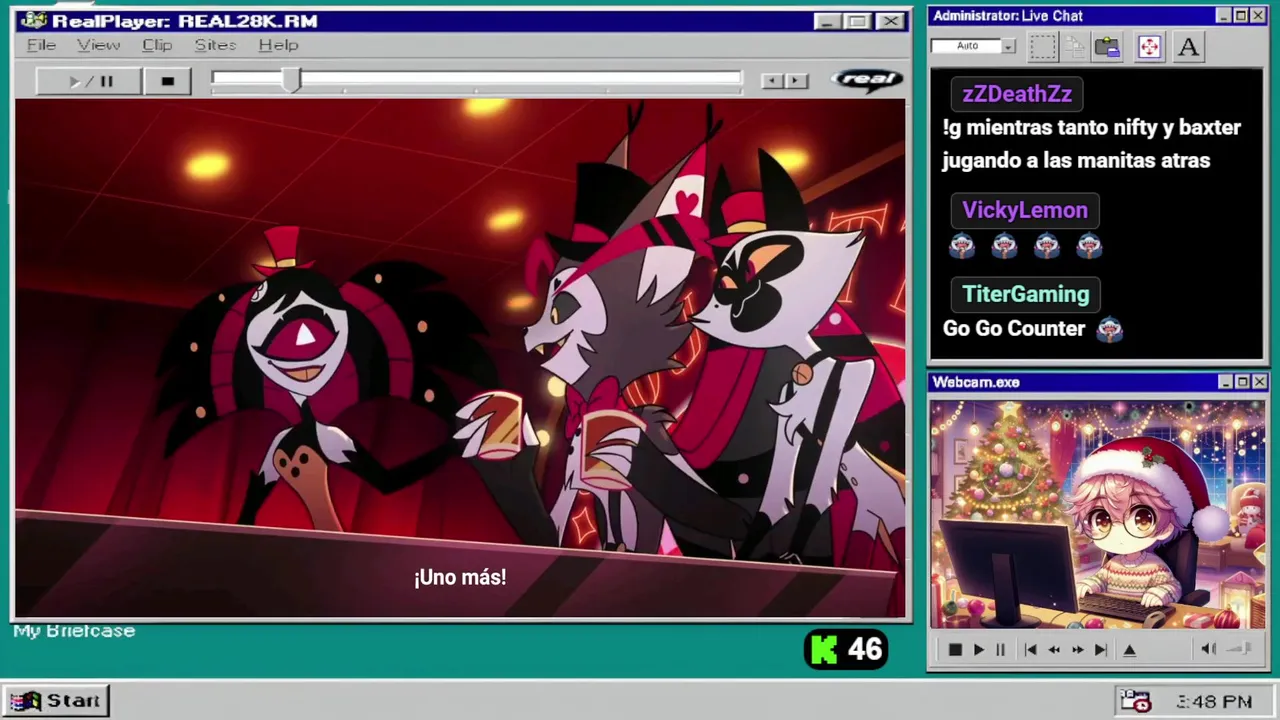Skip to next track in Webcam.exe
The width and height of the screenshot is (1280, 720).
[1100, 650]
